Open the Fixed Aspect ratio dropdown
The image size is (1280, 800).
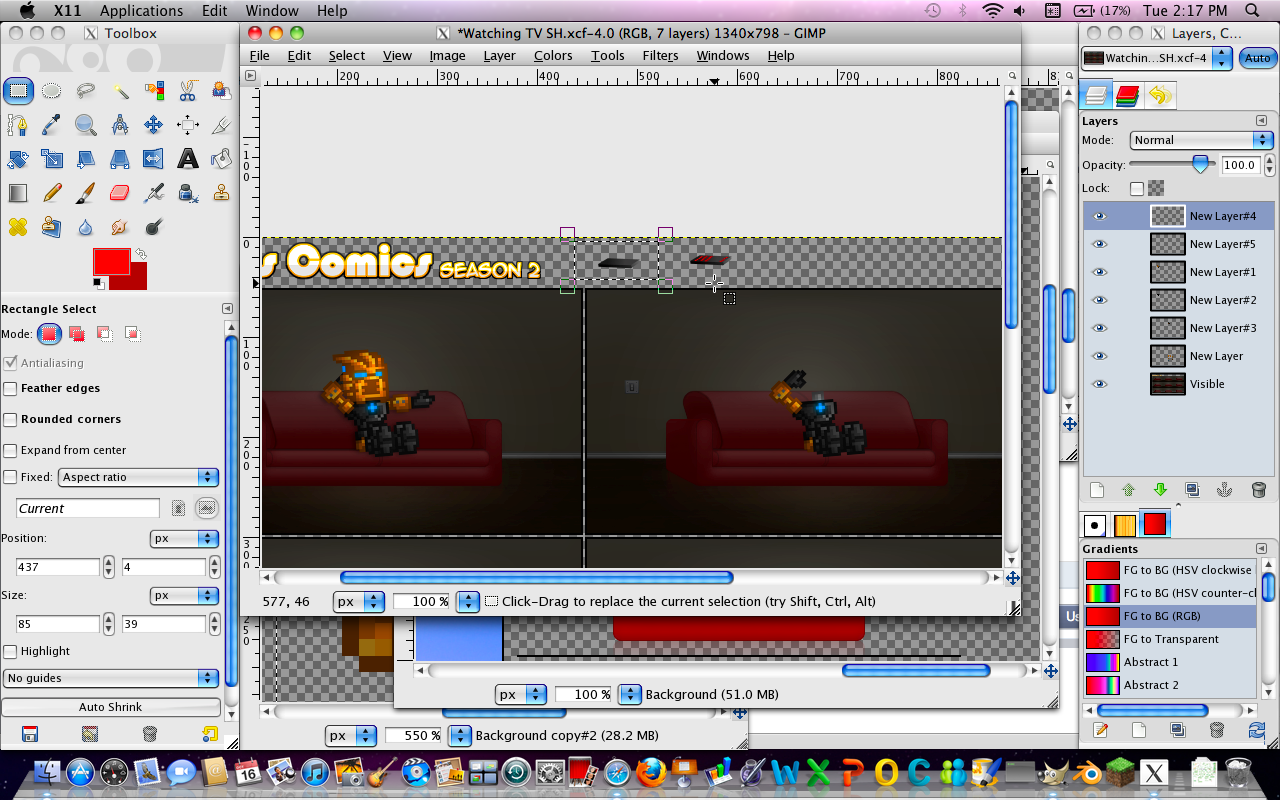[138, 477]
